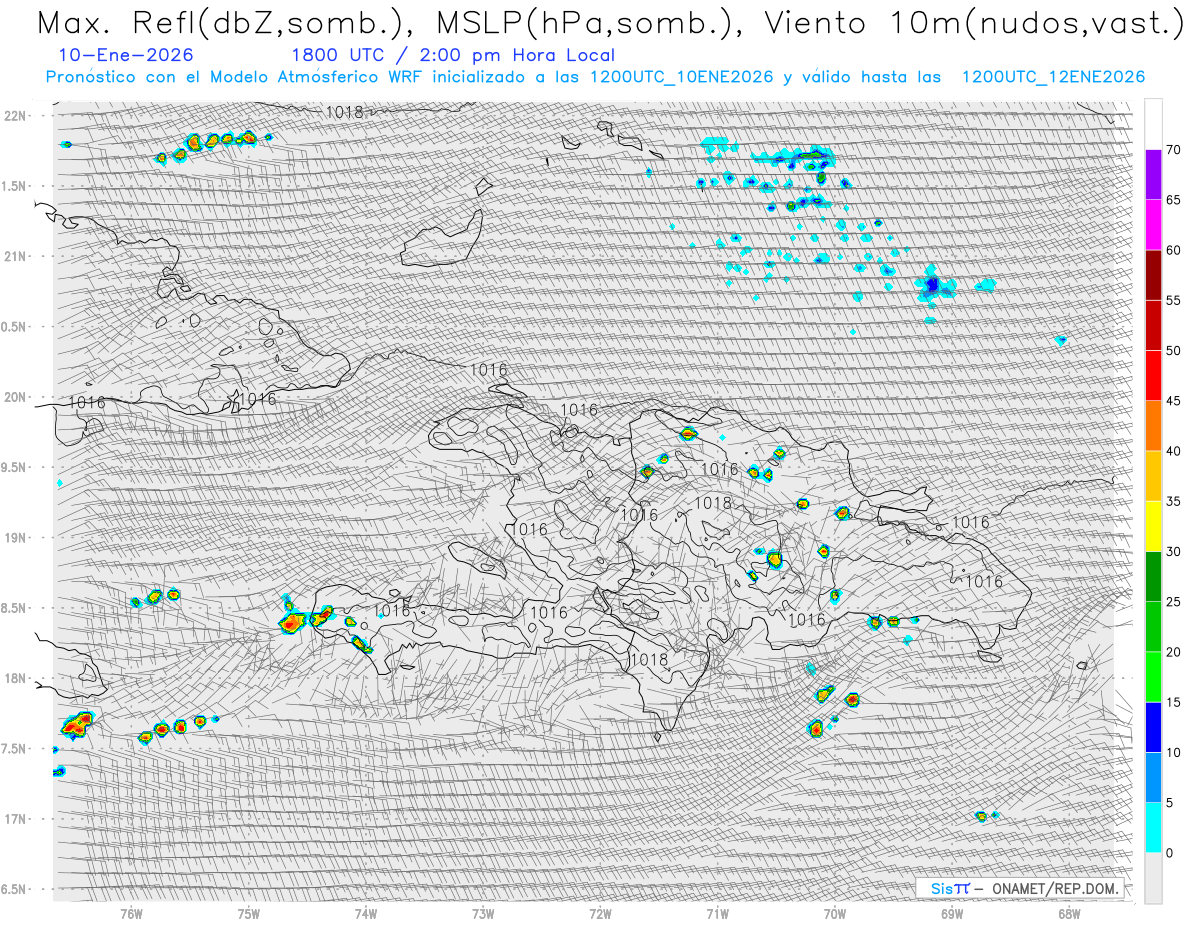Viewport: 1200px width, 927px height.
Task: Click the cyan 0–5 dBZ colorbar segment
Action: click(1153, 828)
